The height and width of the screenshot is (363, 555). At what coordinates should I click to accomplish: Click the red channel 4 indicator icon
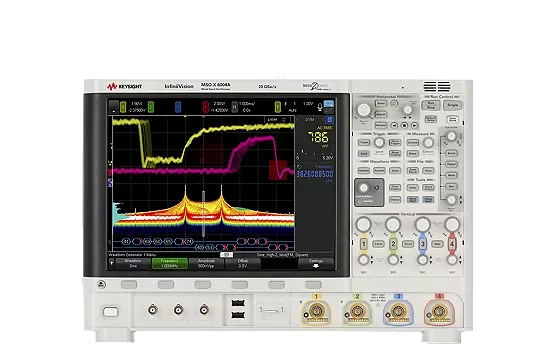click(205, 106)
